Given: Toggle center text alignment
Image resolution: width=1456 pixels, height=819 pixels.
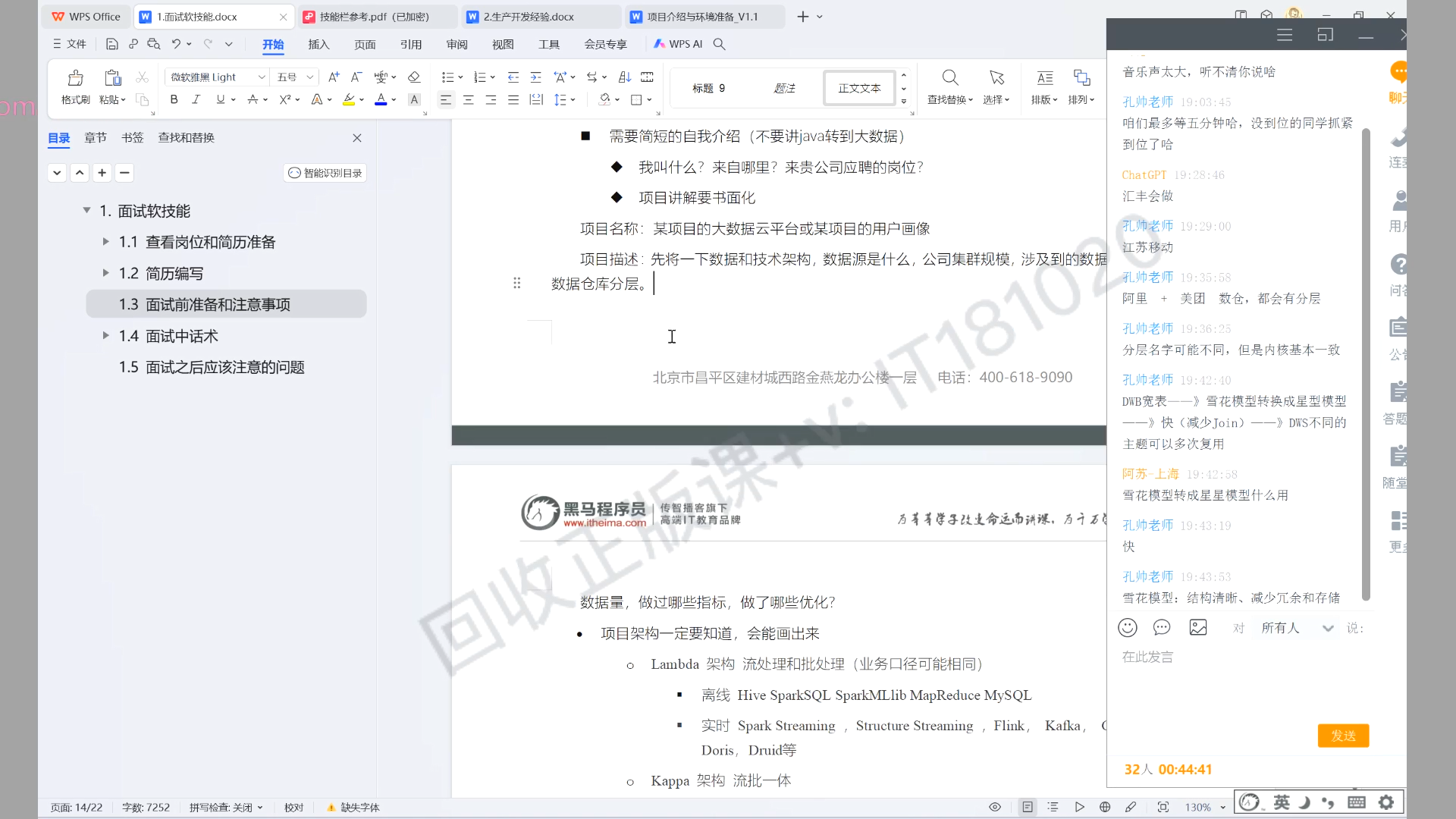Looking at the screenshot, I should (x=469, y=99).
